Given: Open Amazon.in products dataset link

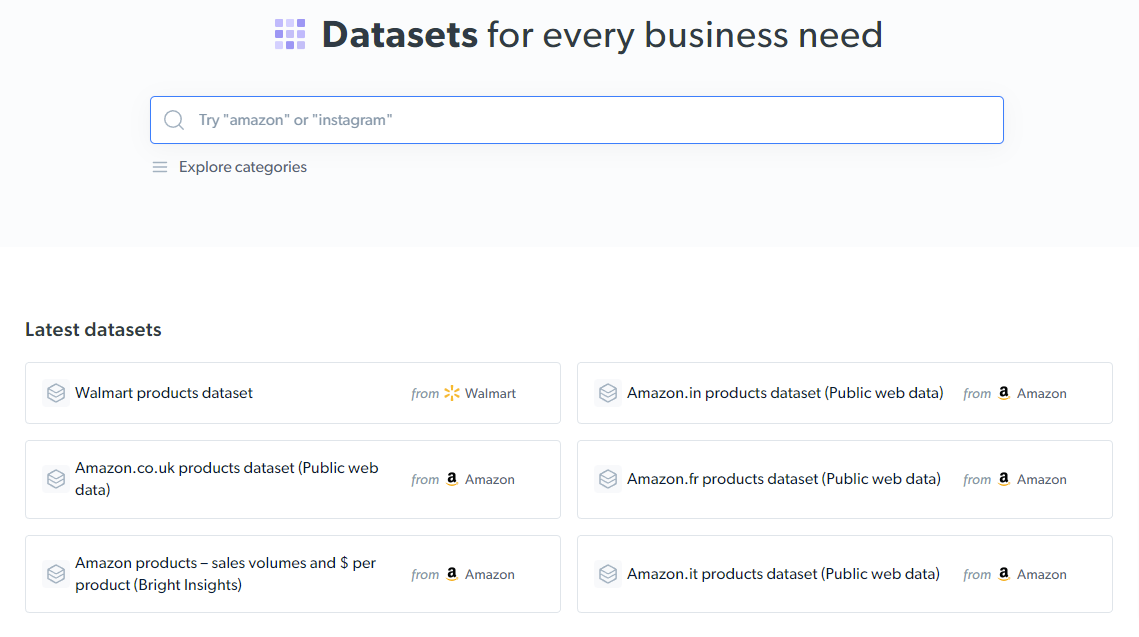Looking at the screenshot, I should [785, 393].
